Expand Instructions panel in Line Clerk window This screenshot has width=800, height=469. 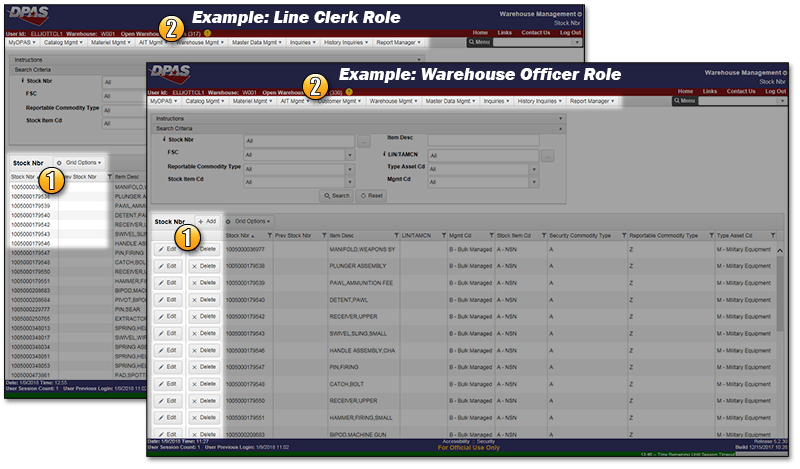[x=419, y=60]
